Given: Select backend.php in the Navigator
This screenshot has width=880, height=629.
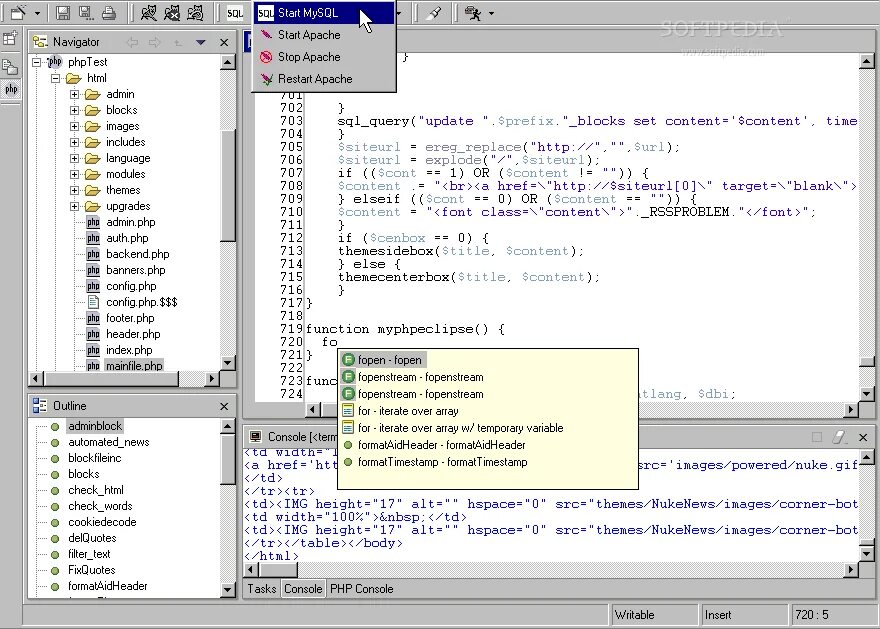Looking at the screenshot, I should [138, 254].
